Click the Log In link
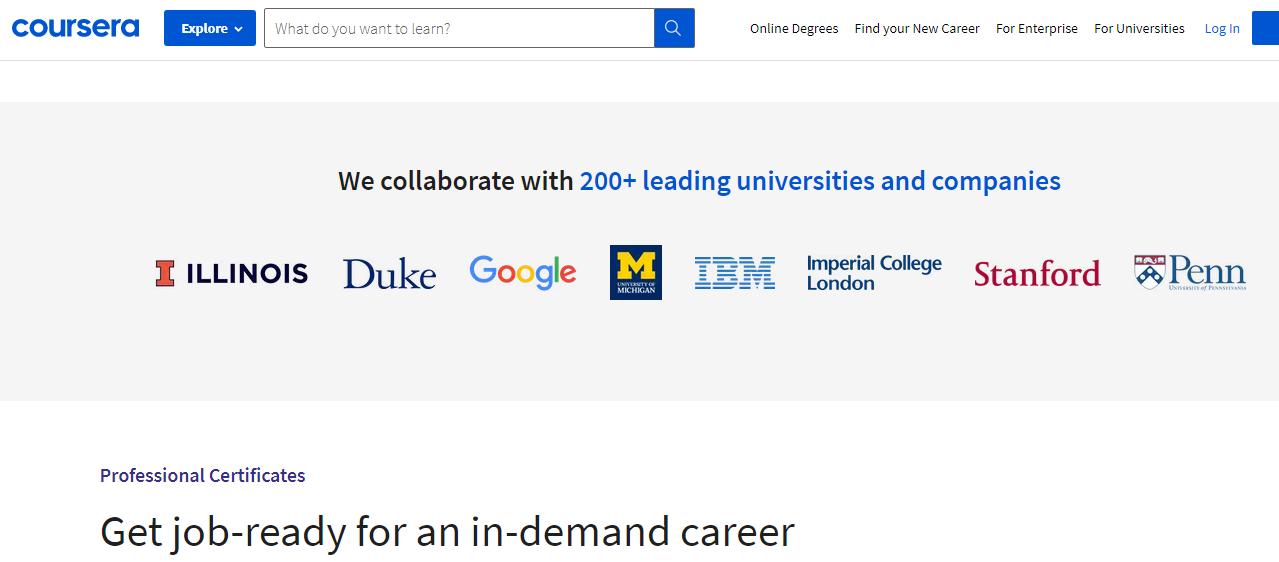 point(1221,29)
